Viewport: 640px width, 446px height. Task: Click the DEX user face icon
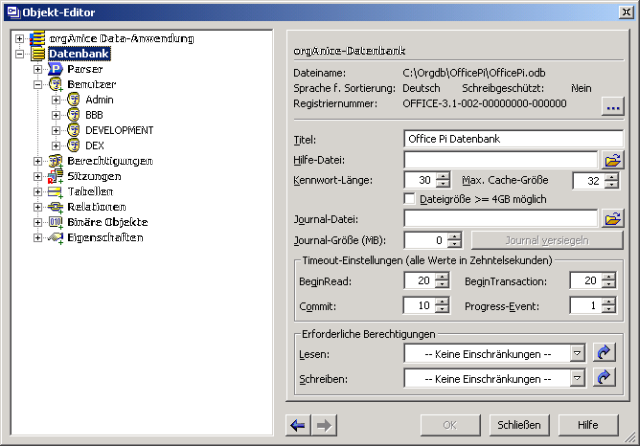[x=73, y=146]
